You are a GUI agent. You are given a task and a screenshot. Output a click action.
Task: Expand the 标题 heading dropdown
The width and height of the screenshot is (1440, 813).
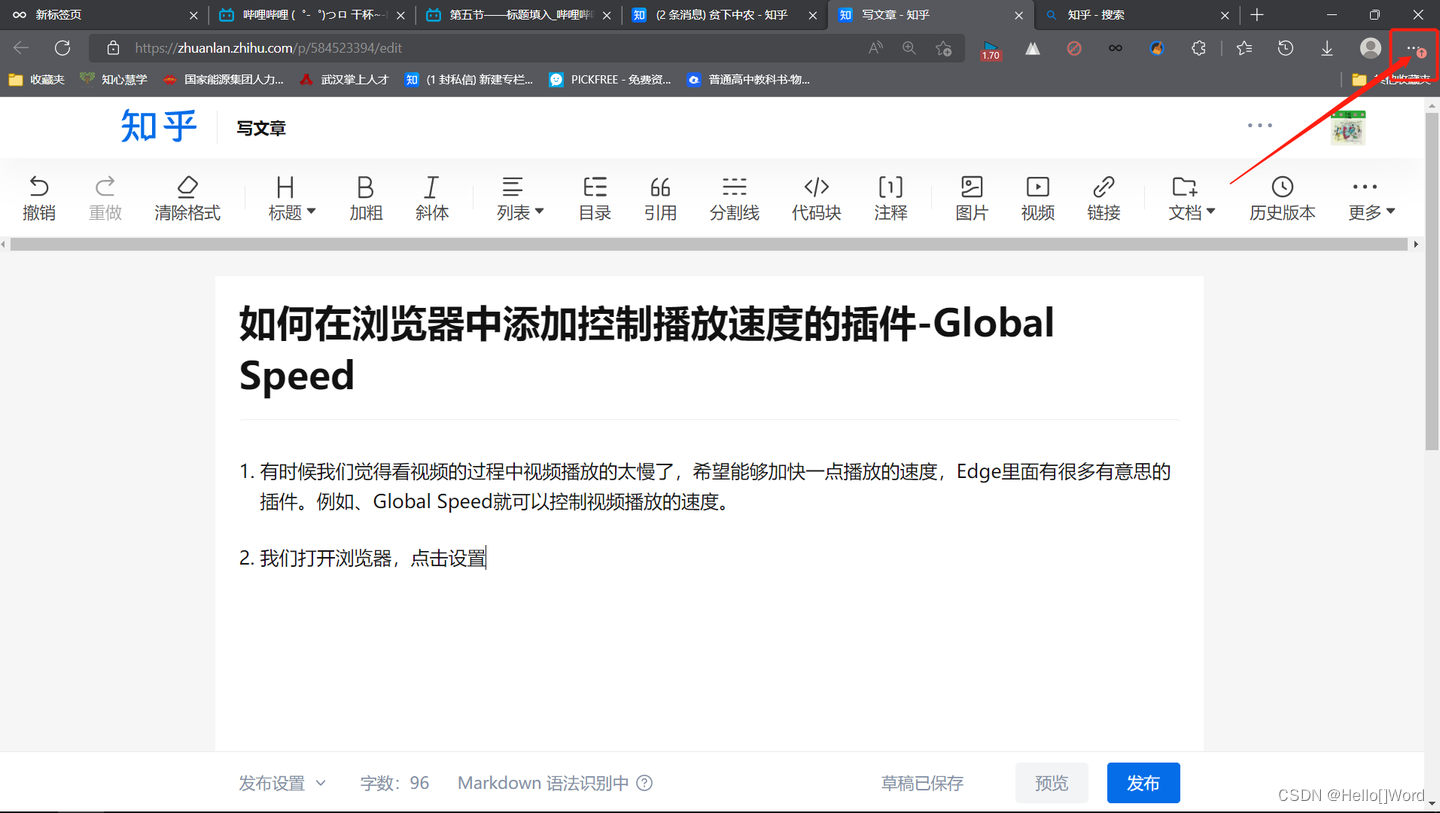292,198
